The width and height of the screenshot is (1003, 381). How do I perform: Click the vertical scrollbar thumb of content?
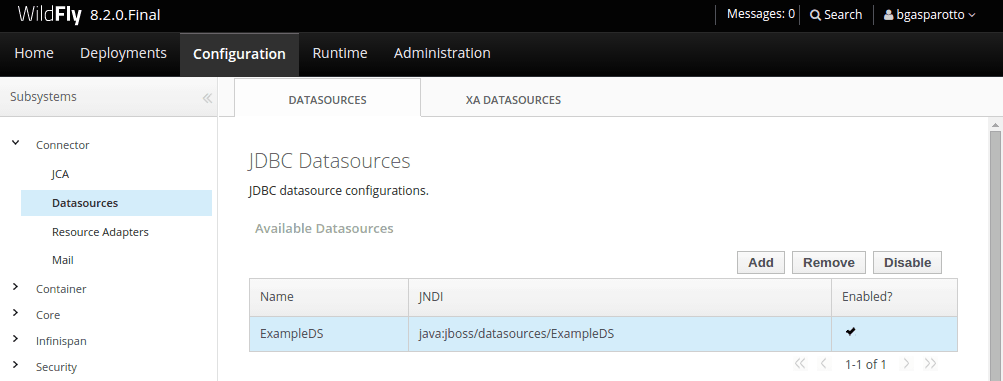click(995, 255)
